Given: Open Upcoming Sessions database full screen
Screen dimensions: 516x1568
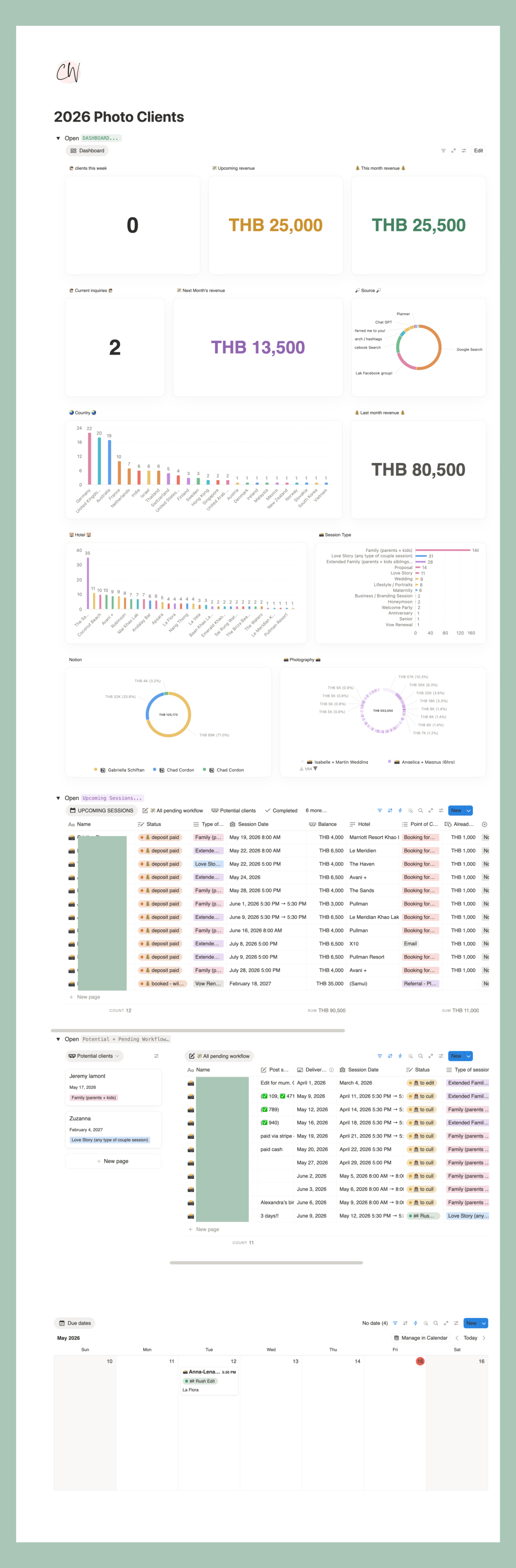Looking at the screenshot, I should 430,810.
